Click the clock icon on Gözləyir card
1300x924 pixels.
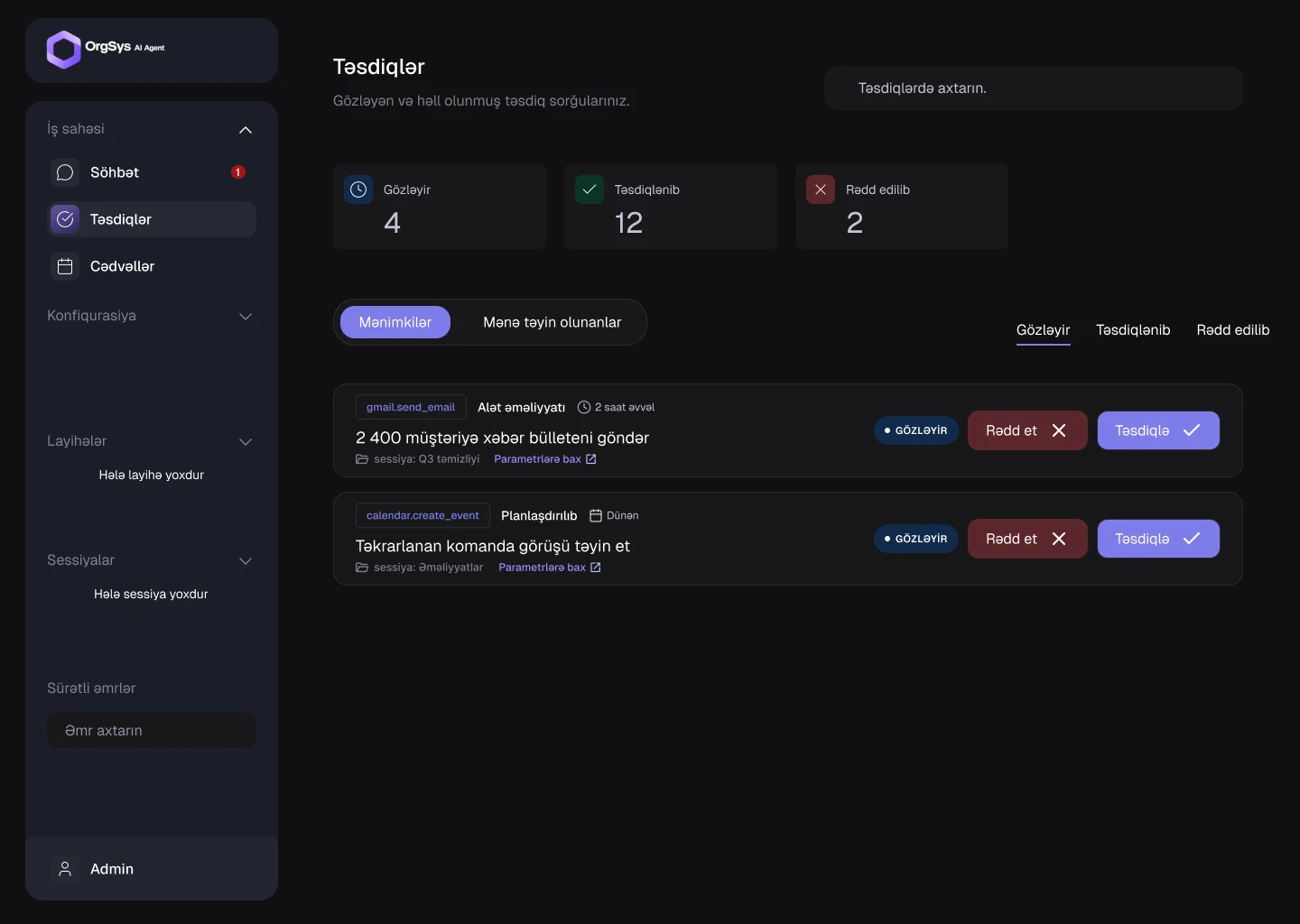pyautogui.click(x=358, y=189)
